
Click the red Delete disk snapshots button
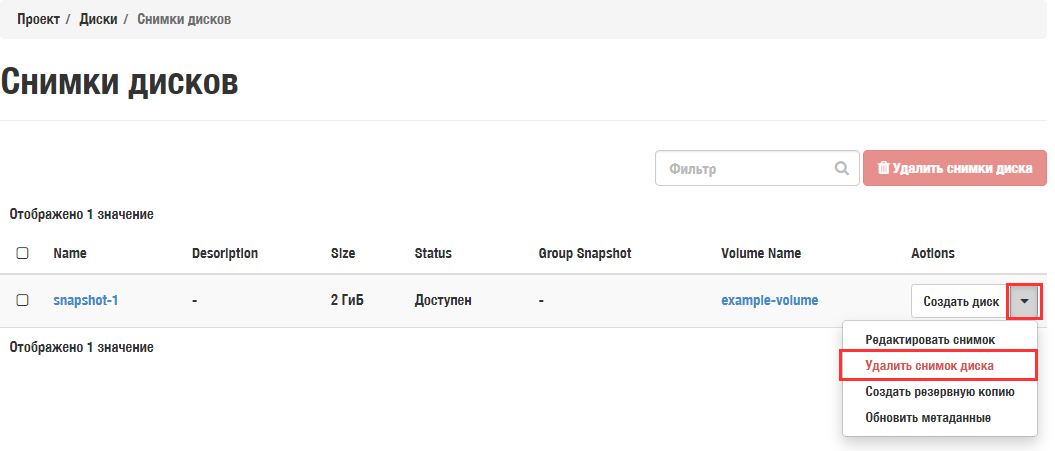click(954, 168)
